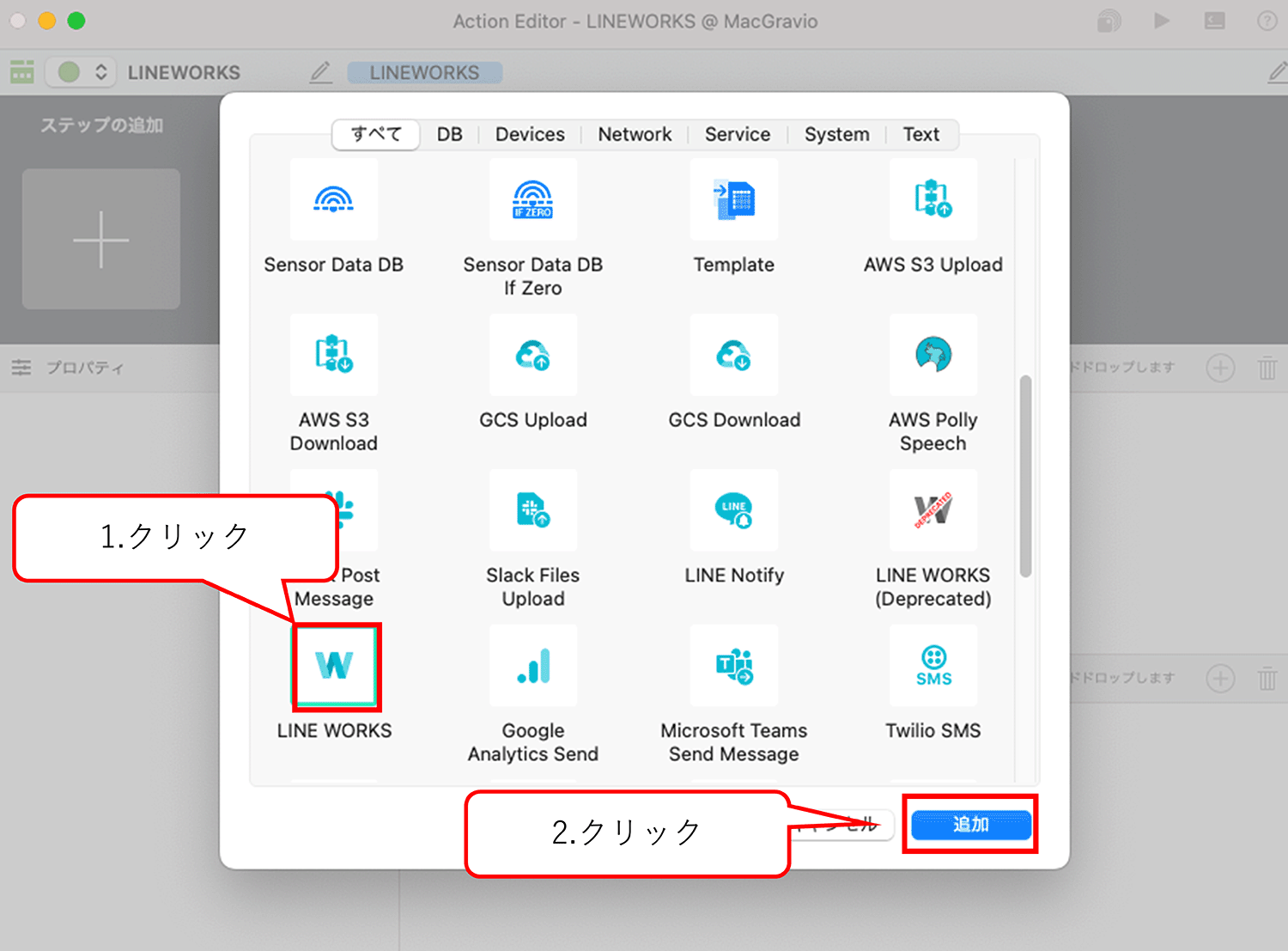Switch to the DB tab
The height and width of the screenshot is (951, 1288).
click(449, 134)
